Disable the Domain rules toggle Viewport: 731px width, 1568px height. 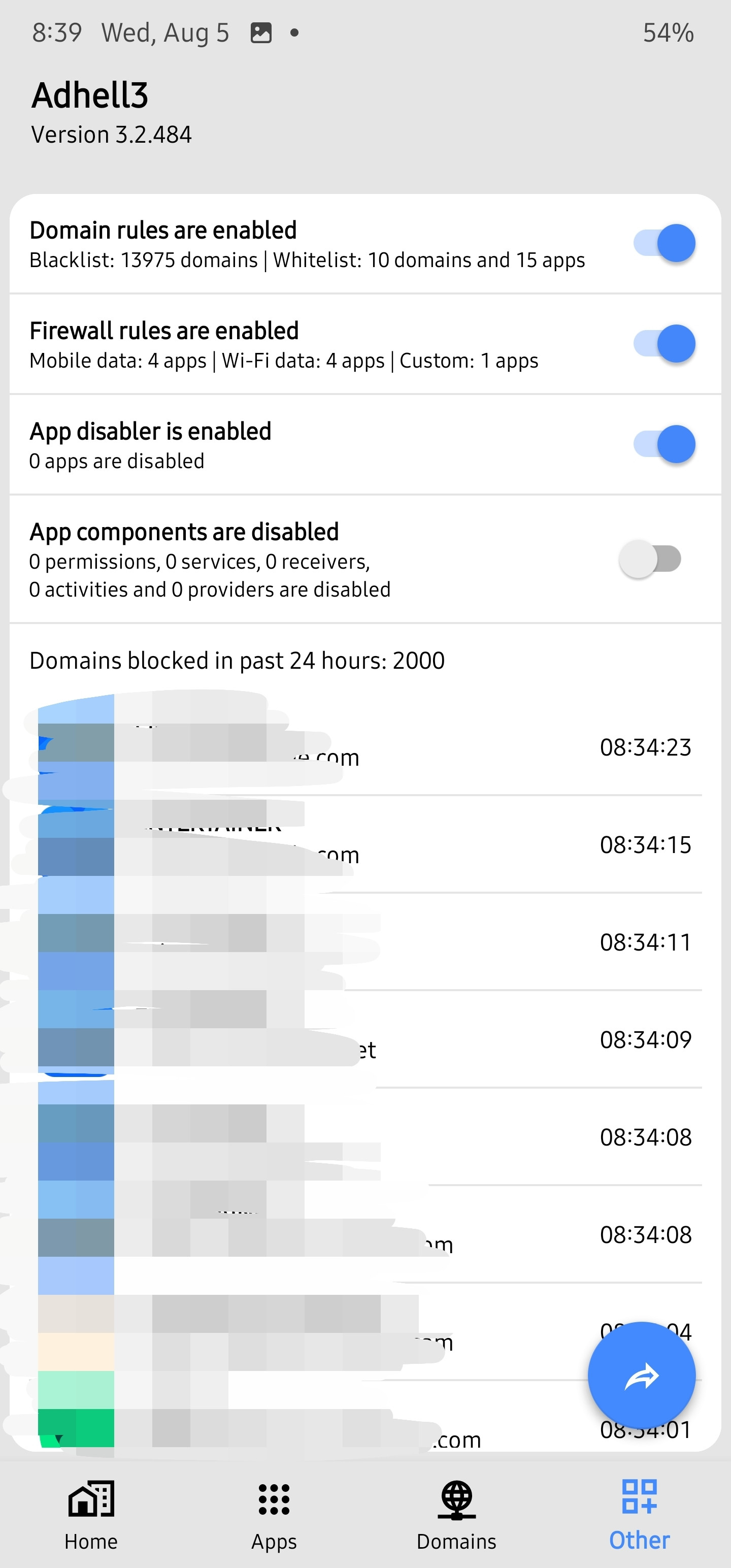coord(664,243)
